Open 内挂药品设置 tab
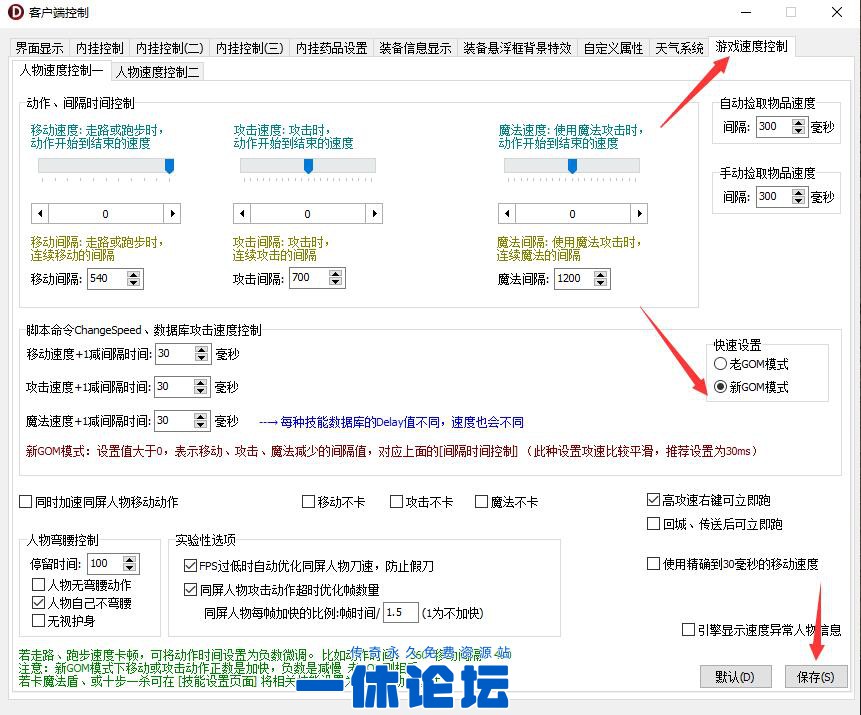This screenshot has height=715, width=861. pyautogui.click(x=332, y=48)
